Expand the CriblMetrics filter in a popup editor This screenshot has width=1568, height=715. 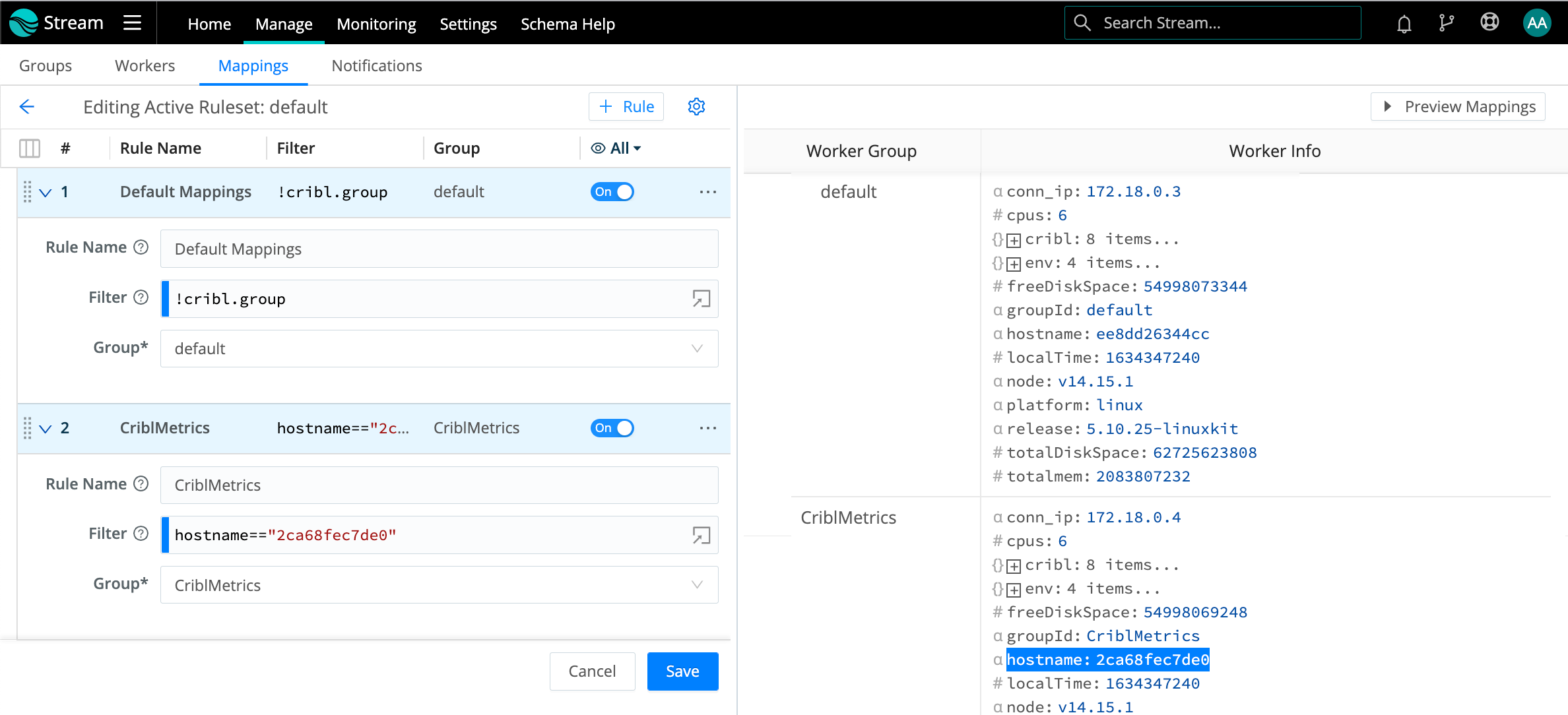pos(701,534)
